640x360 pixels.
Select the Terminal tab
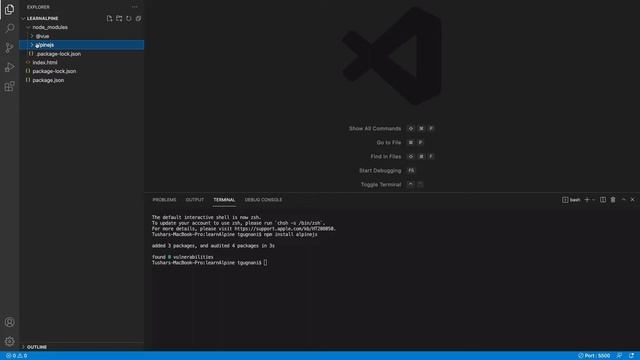224,200
